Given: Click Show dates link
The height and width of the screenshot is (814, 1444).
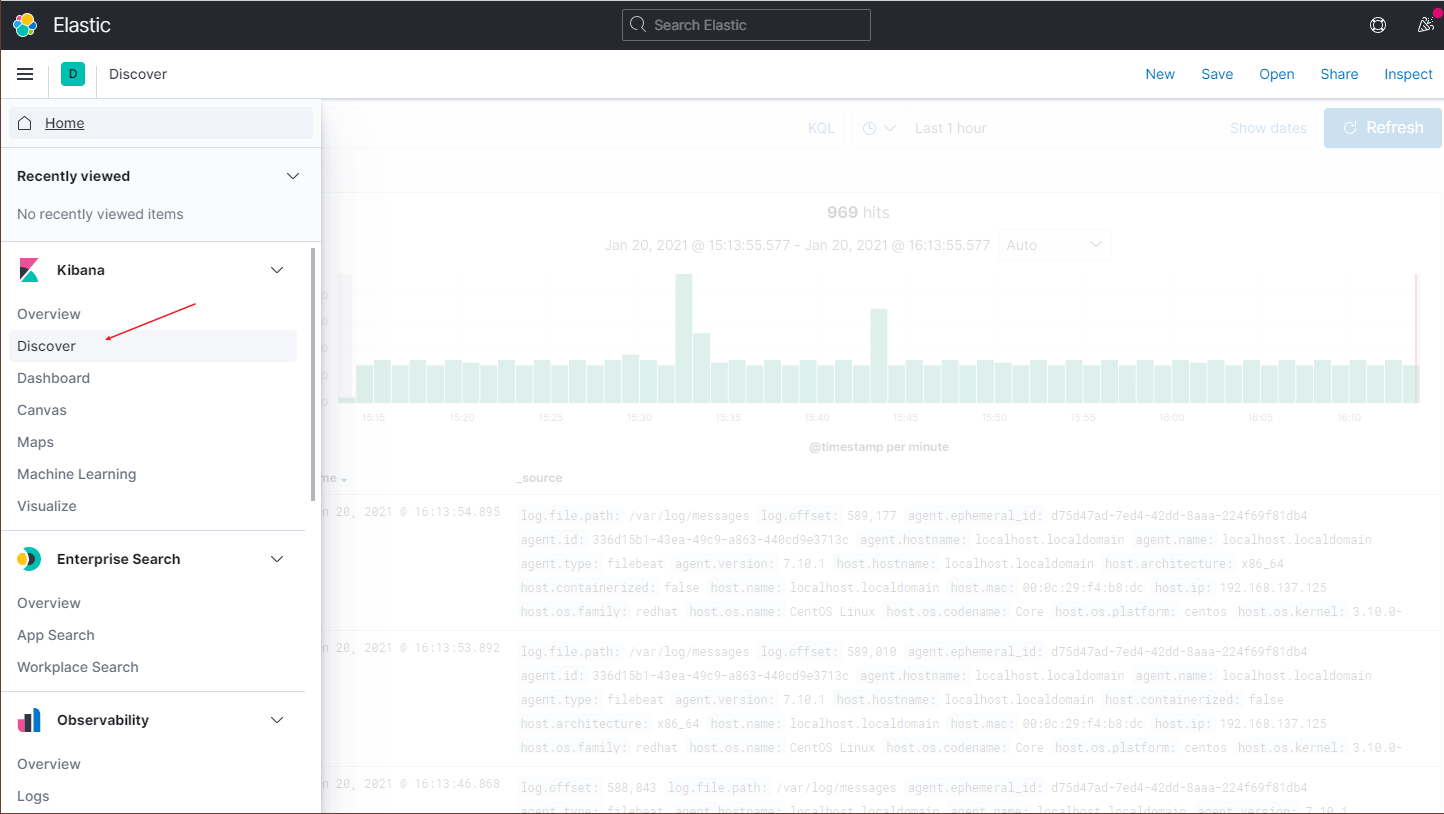Looking at the screenshot, I should (x=1268, y=128).
